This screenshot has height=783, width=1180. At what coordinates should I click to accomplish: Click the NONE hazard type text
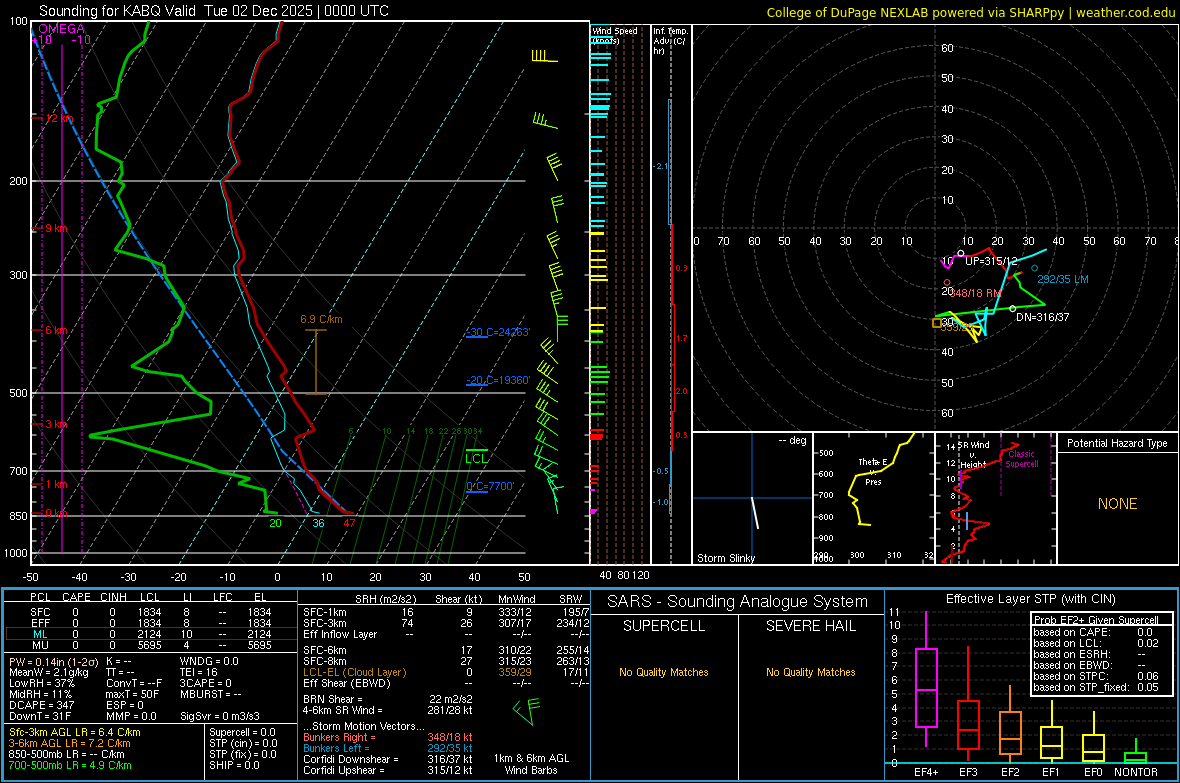click(1117, 504)
